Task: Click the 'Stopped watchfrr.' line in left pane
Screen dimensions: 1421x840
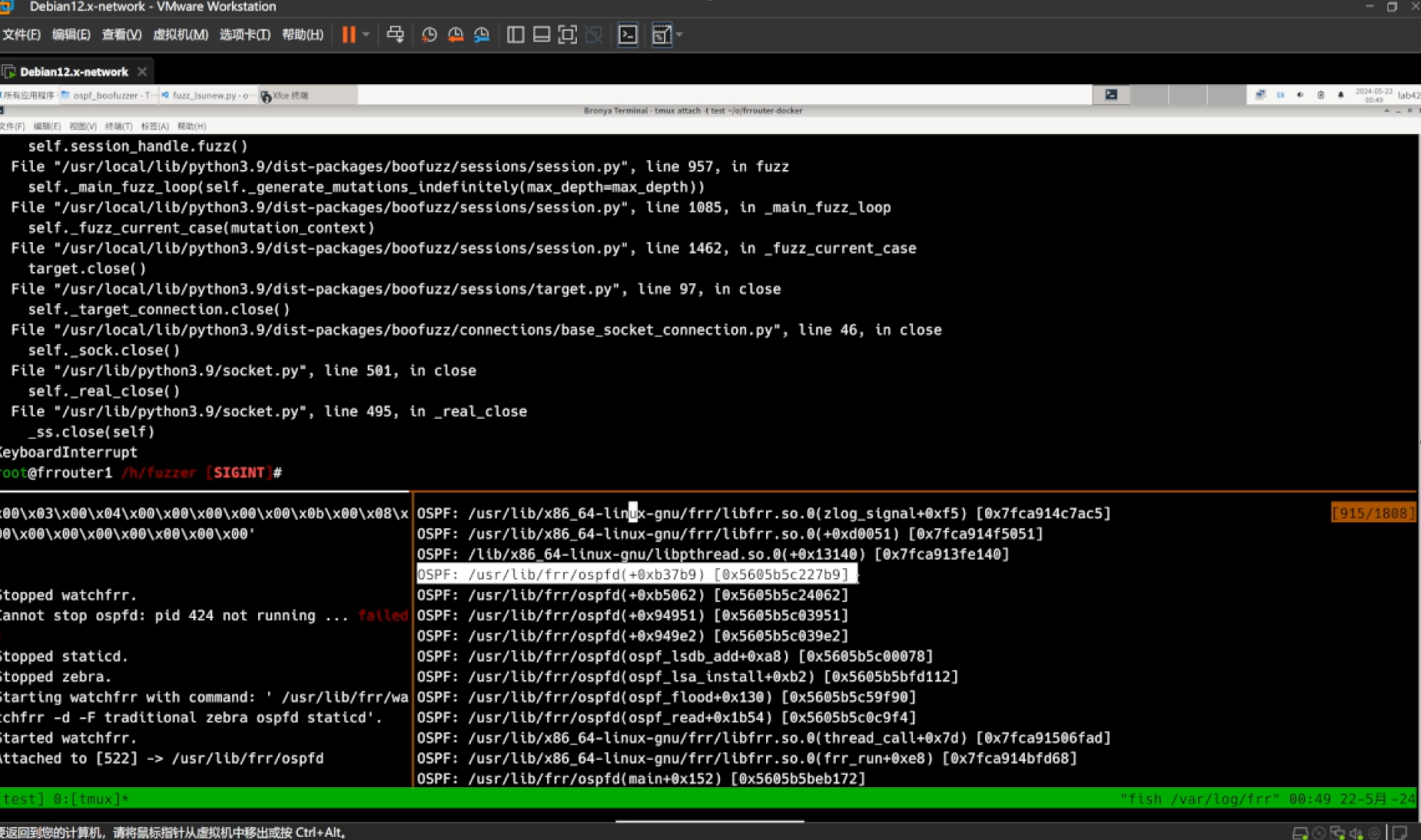Action: [x=68, y=595]
